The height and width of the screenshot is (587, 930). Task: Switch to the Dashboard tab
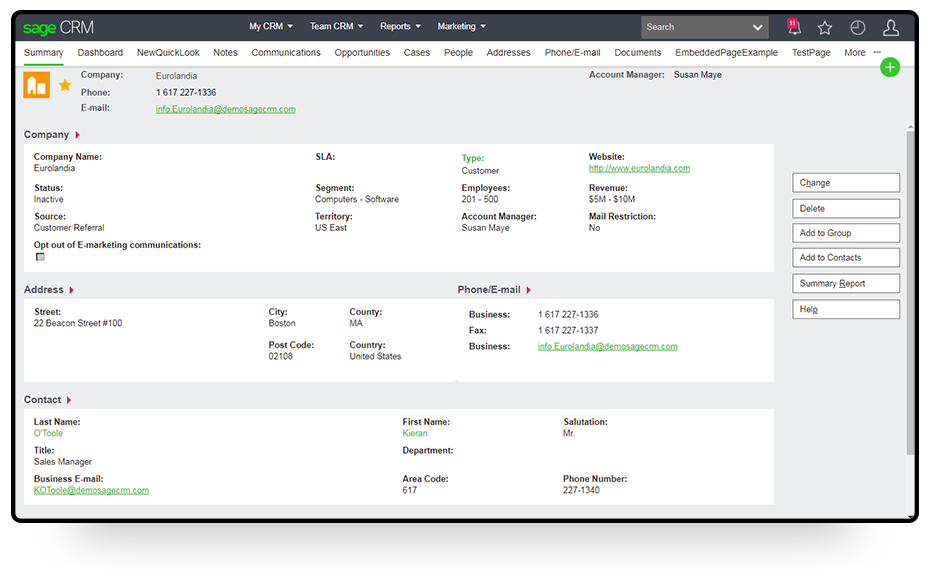click(100, 52)
